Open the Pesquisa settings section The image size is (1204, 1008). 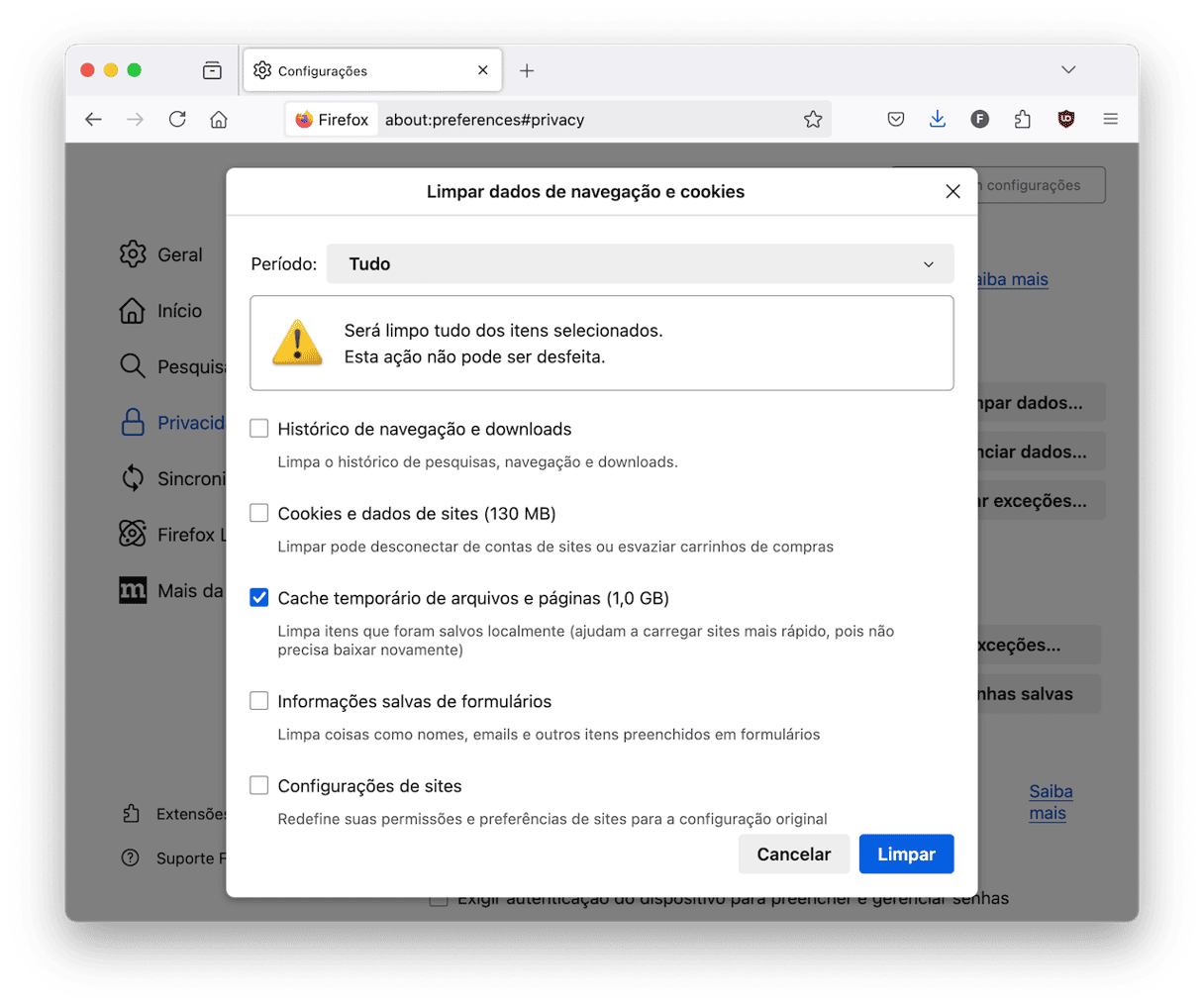(172, 366)
